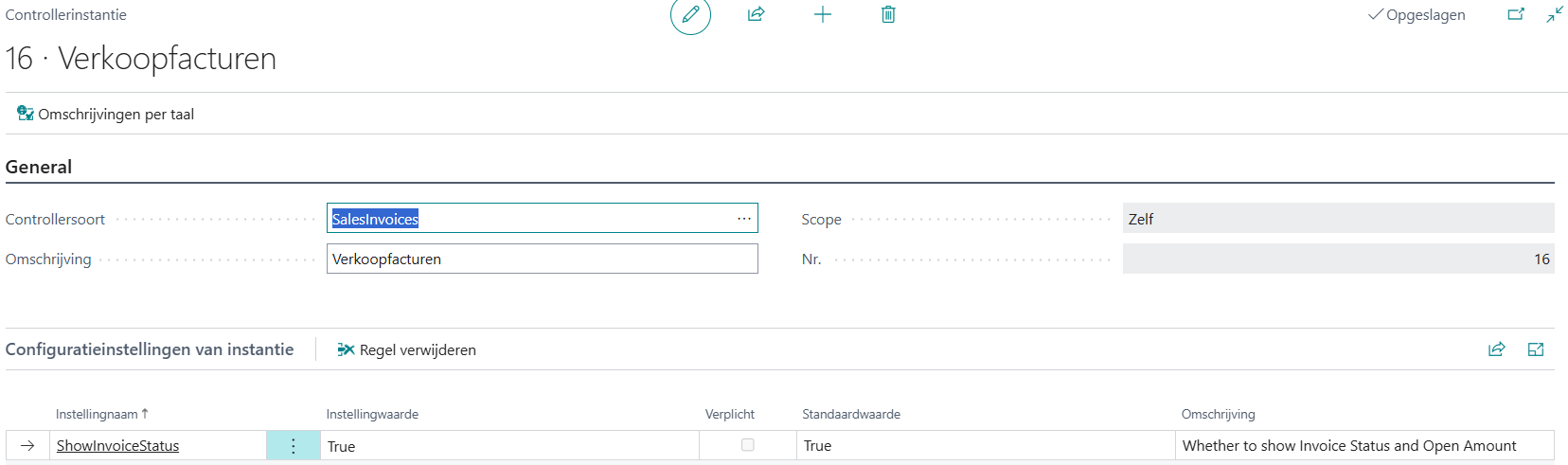This screenshot has width=1568, height=465.
Task: Collapse the page with arrows icon
Action: (1555, 15)
